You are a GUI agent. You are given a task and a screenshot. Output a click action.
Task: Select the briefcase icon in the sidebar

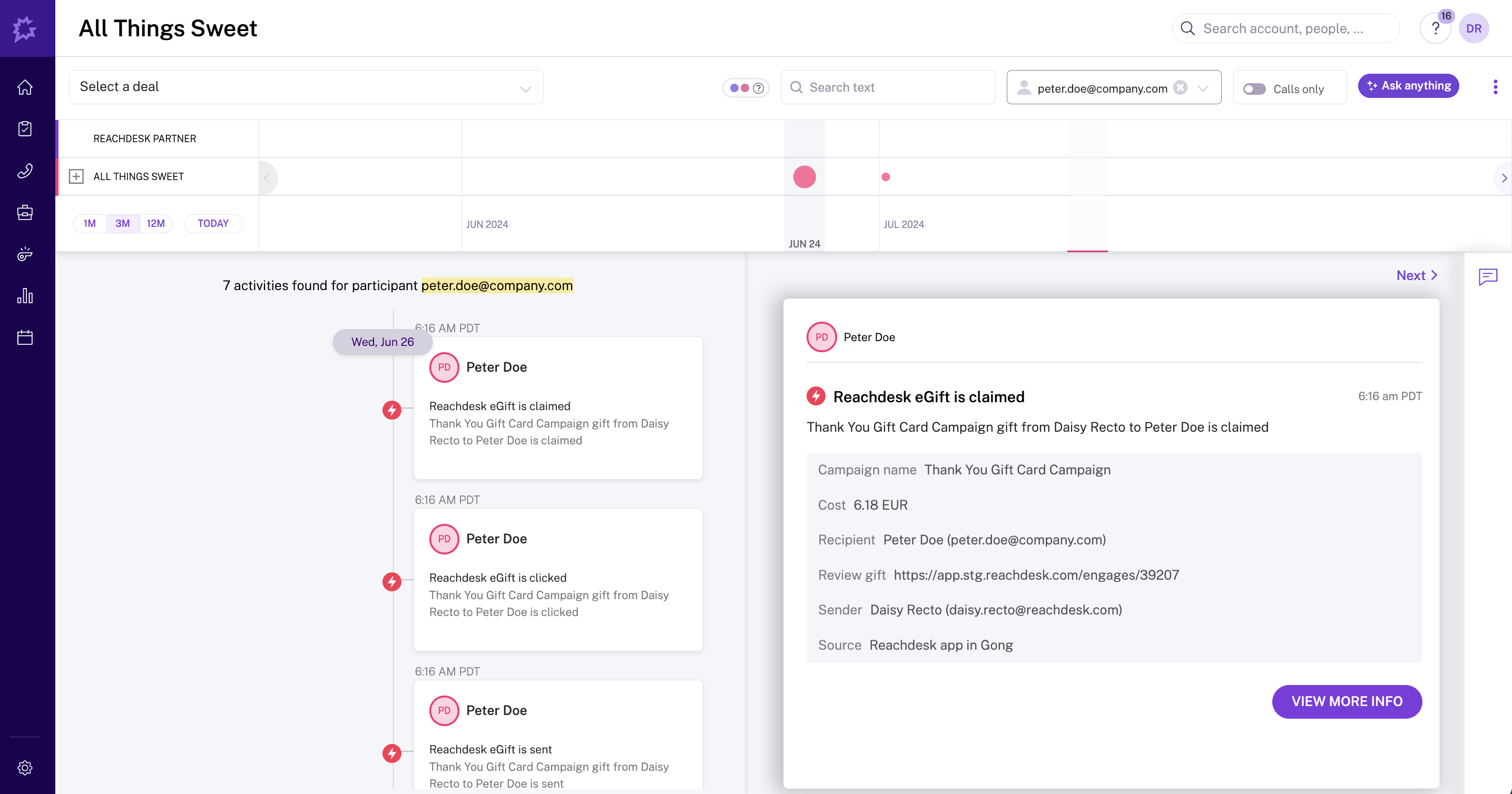(25, 212)
